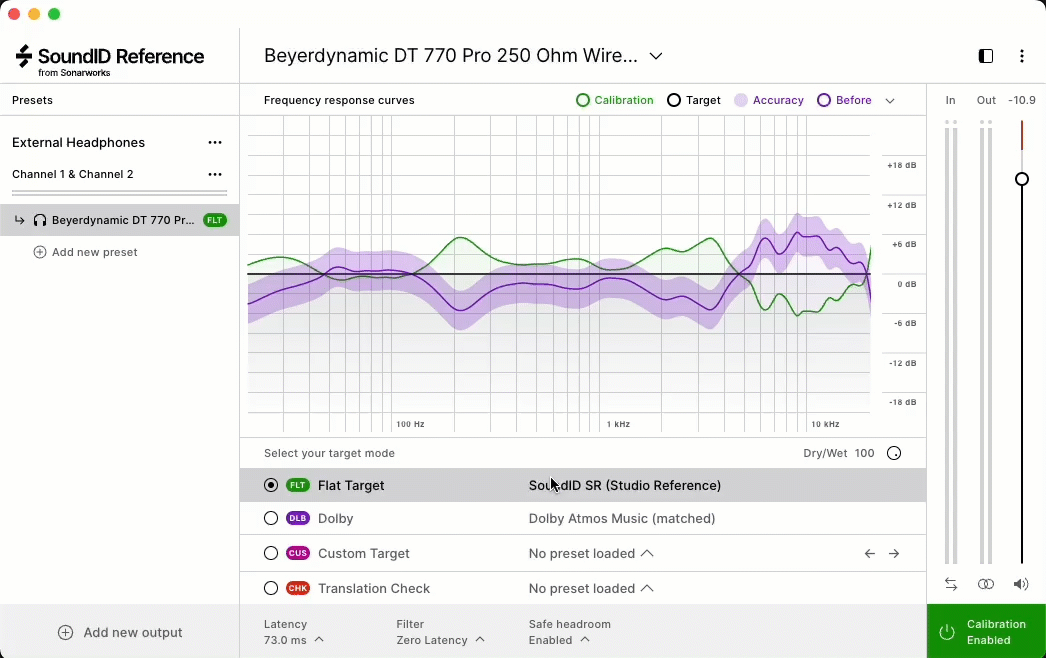Toggle the Before curve visibility
1046x658 pixels.
tap(844, 100)
